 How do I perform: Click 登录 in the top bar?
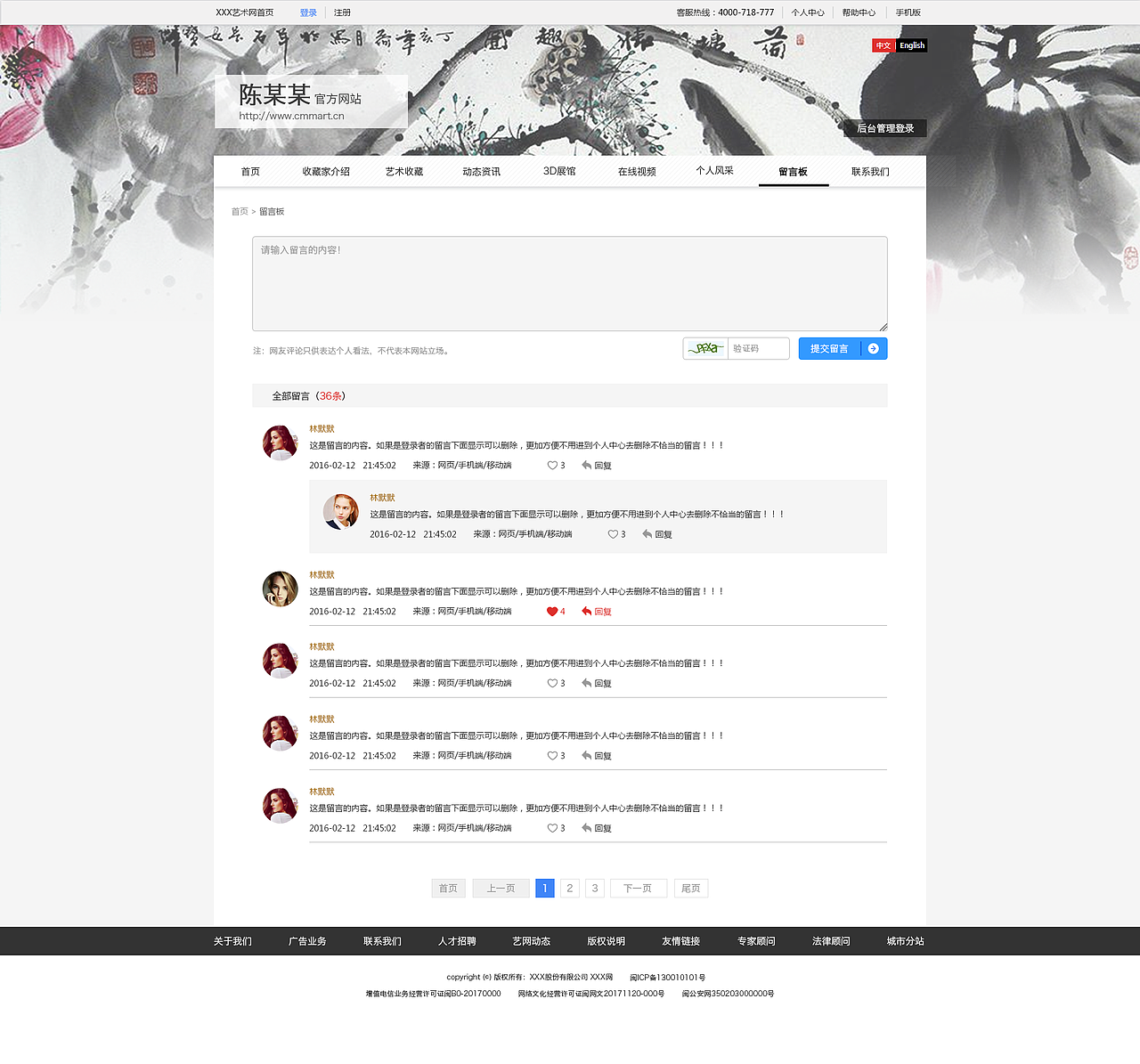pos(308,12)
